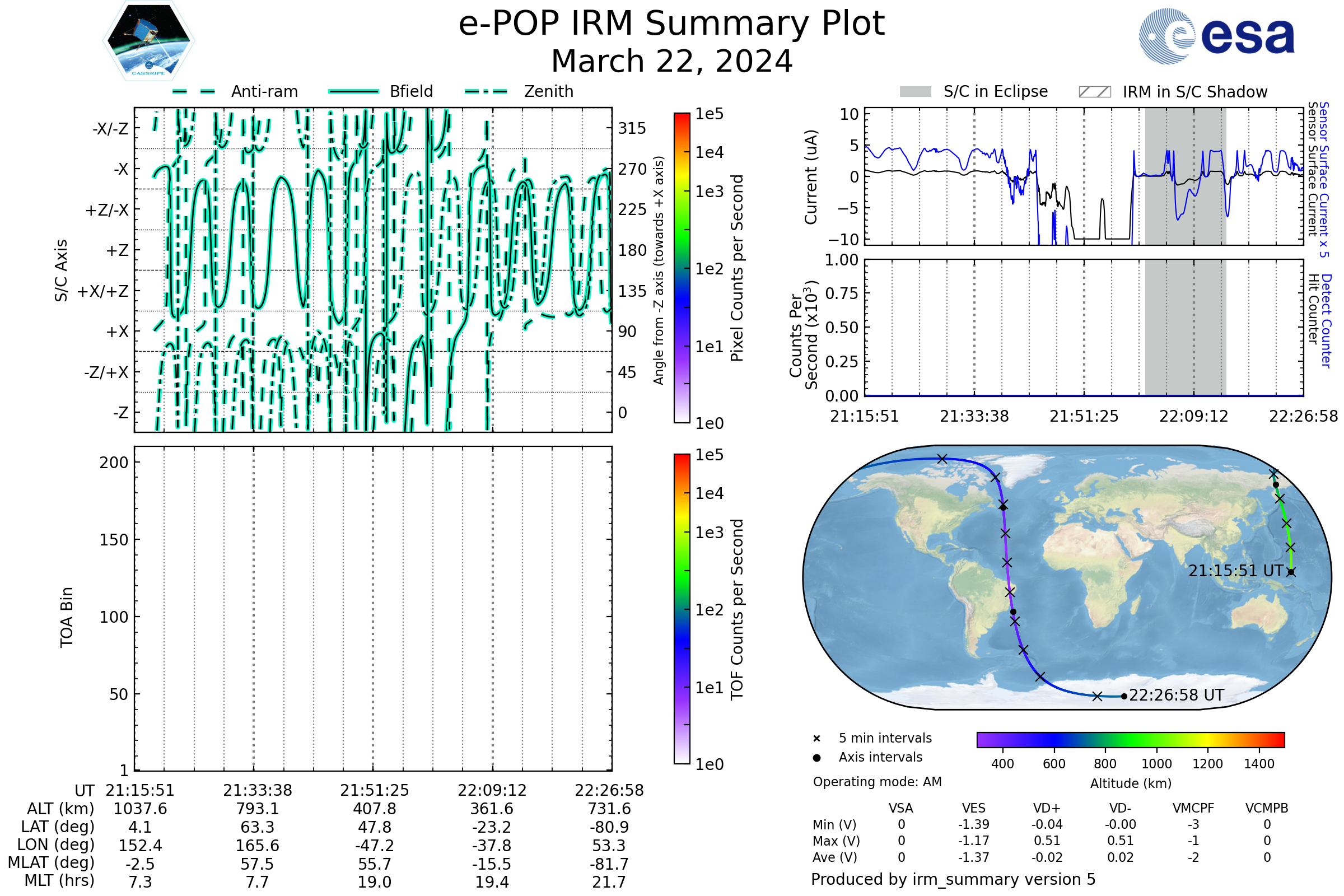Click the e-POP IRM Summary Plot title
Viewport: 1344px width, 896px height.
pos(671,24)
